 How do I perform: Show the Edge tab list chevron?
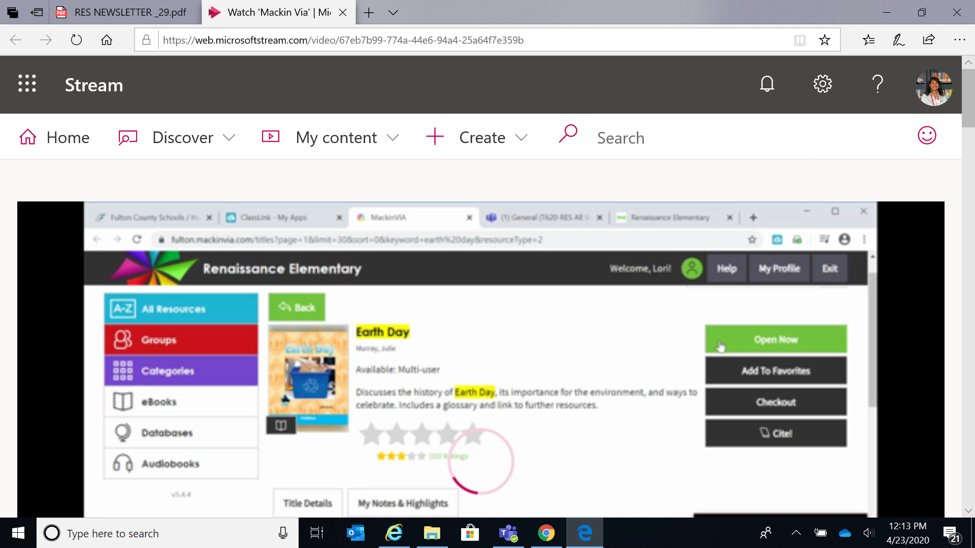click(393, 12)
